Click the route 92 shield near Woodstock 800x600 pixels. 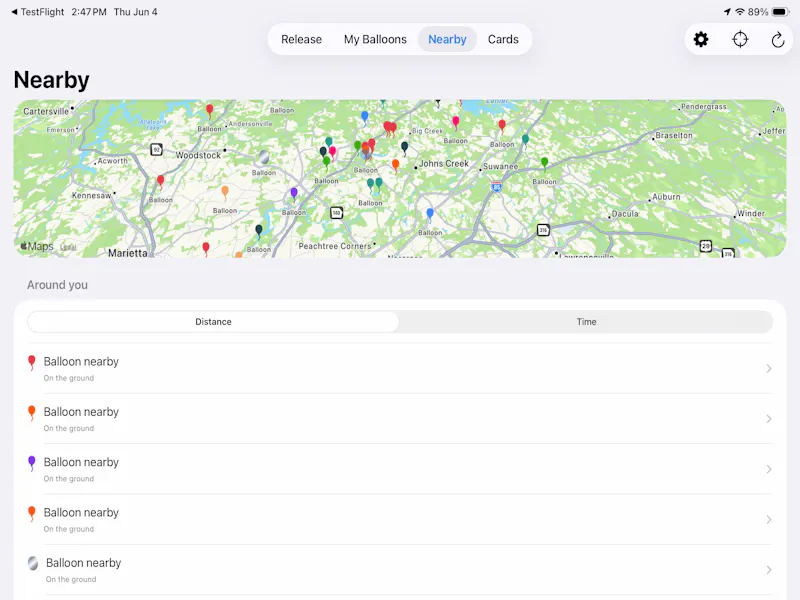(x=157, y=149)
